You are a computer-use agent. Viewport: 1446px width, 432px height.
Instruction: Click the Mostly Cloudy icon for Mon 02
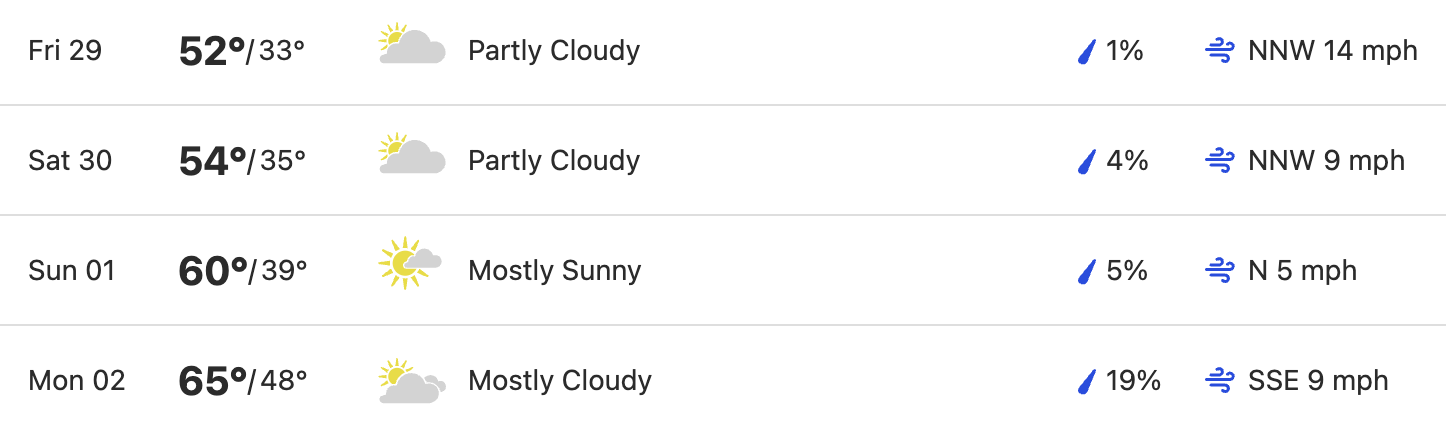pos(411,381)
